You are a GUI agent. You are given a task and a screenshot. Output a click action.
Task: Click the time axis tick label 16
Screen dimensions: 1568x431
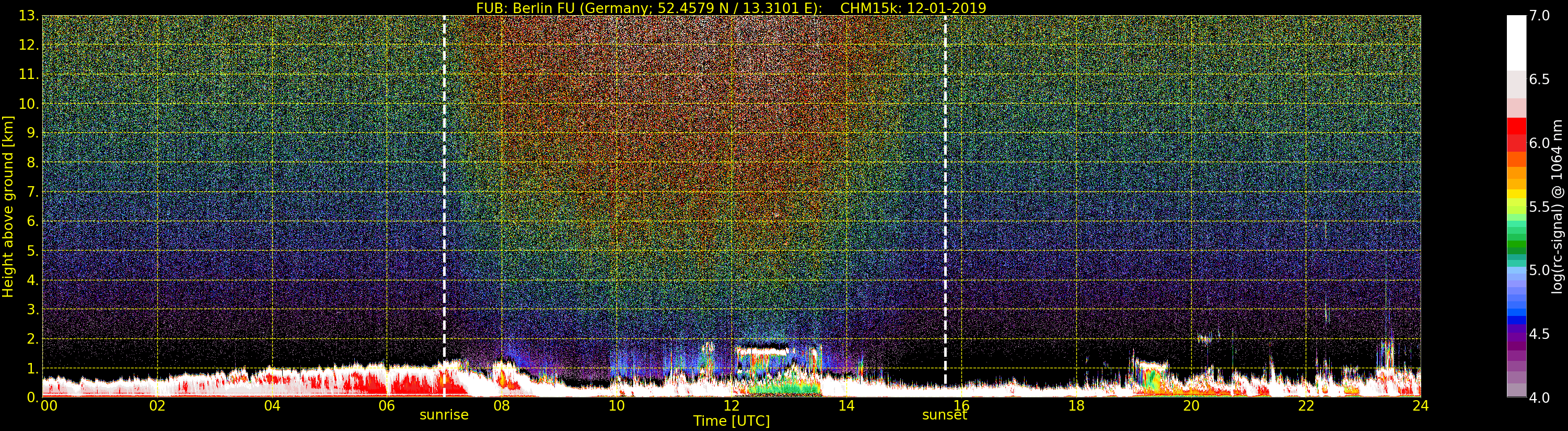coord(961,405)
